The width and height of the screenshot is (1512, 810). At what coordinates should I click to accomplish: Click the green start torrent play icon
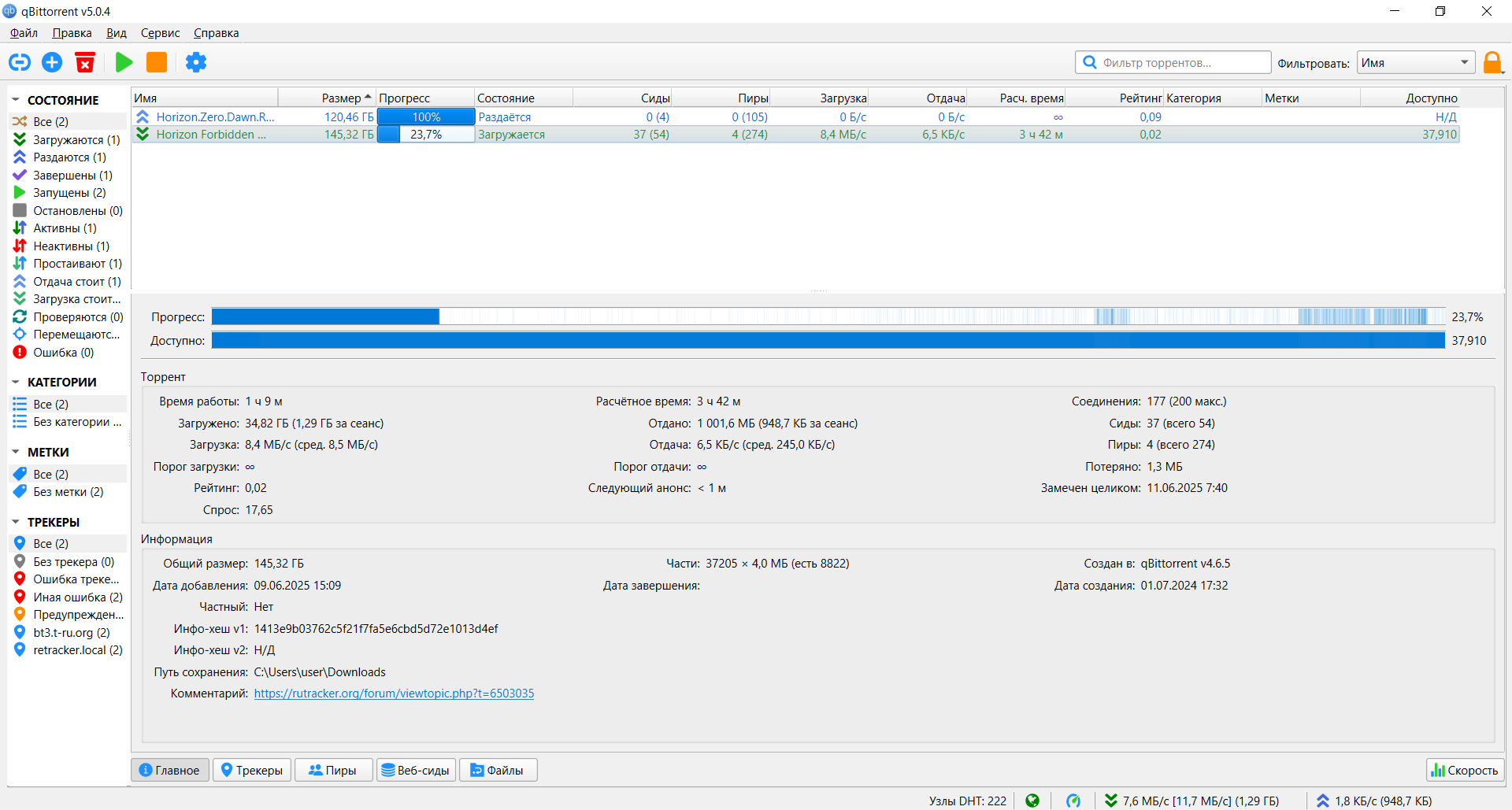(124, 62)
